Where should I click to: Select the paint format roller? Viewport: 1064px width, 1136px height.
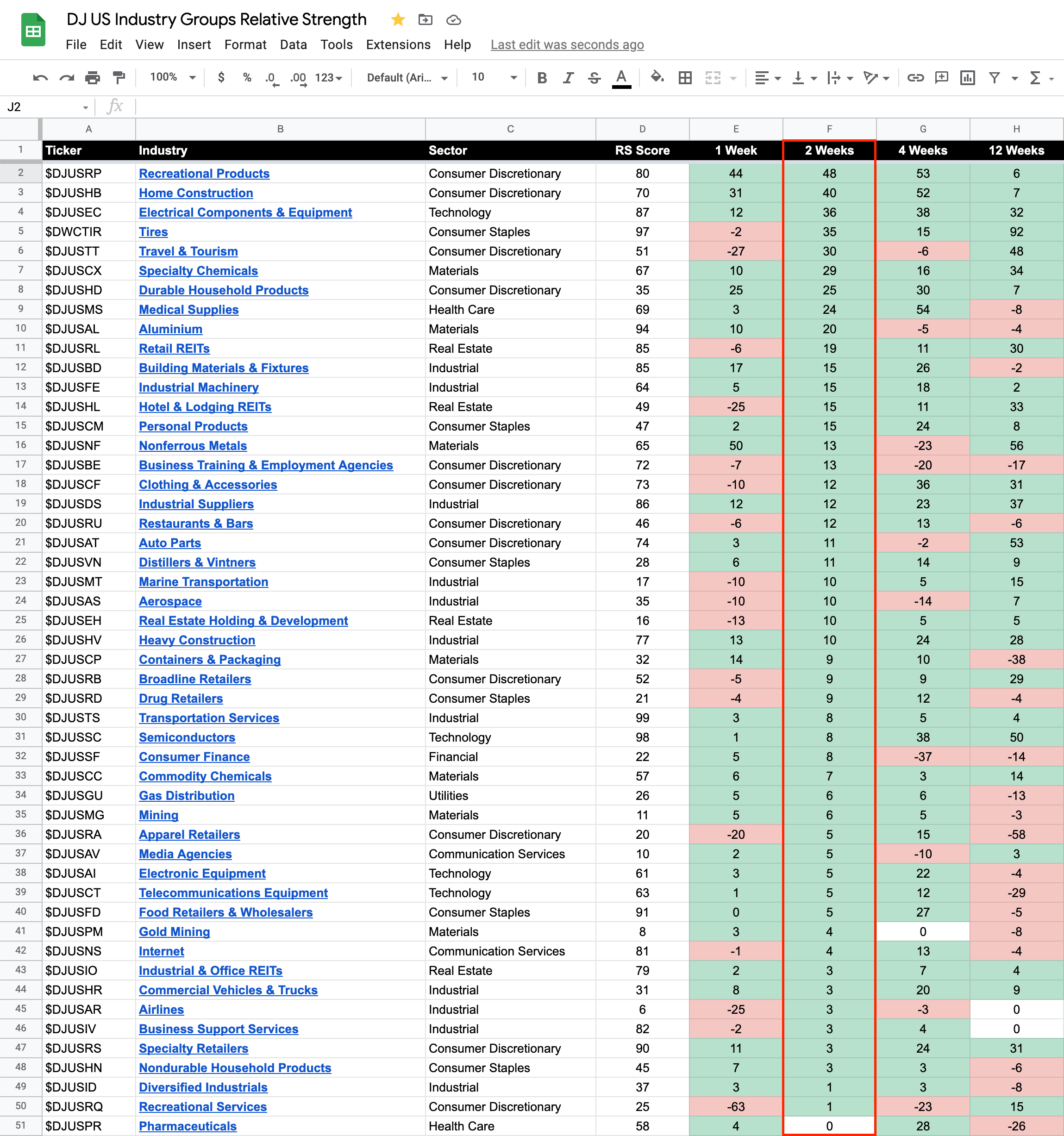coord(119,78)
